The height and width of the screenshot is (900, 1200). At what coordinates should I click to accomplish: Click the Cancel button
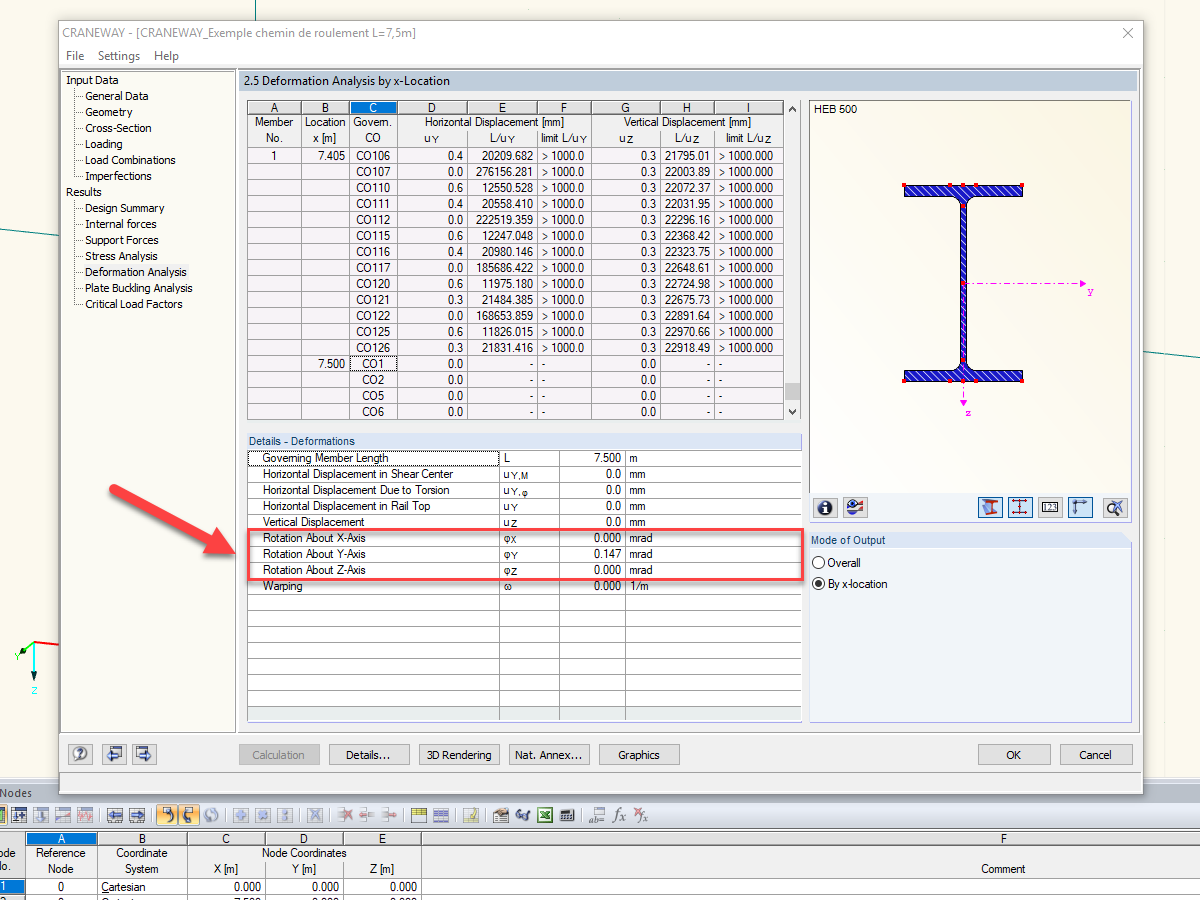[1096, 755]
